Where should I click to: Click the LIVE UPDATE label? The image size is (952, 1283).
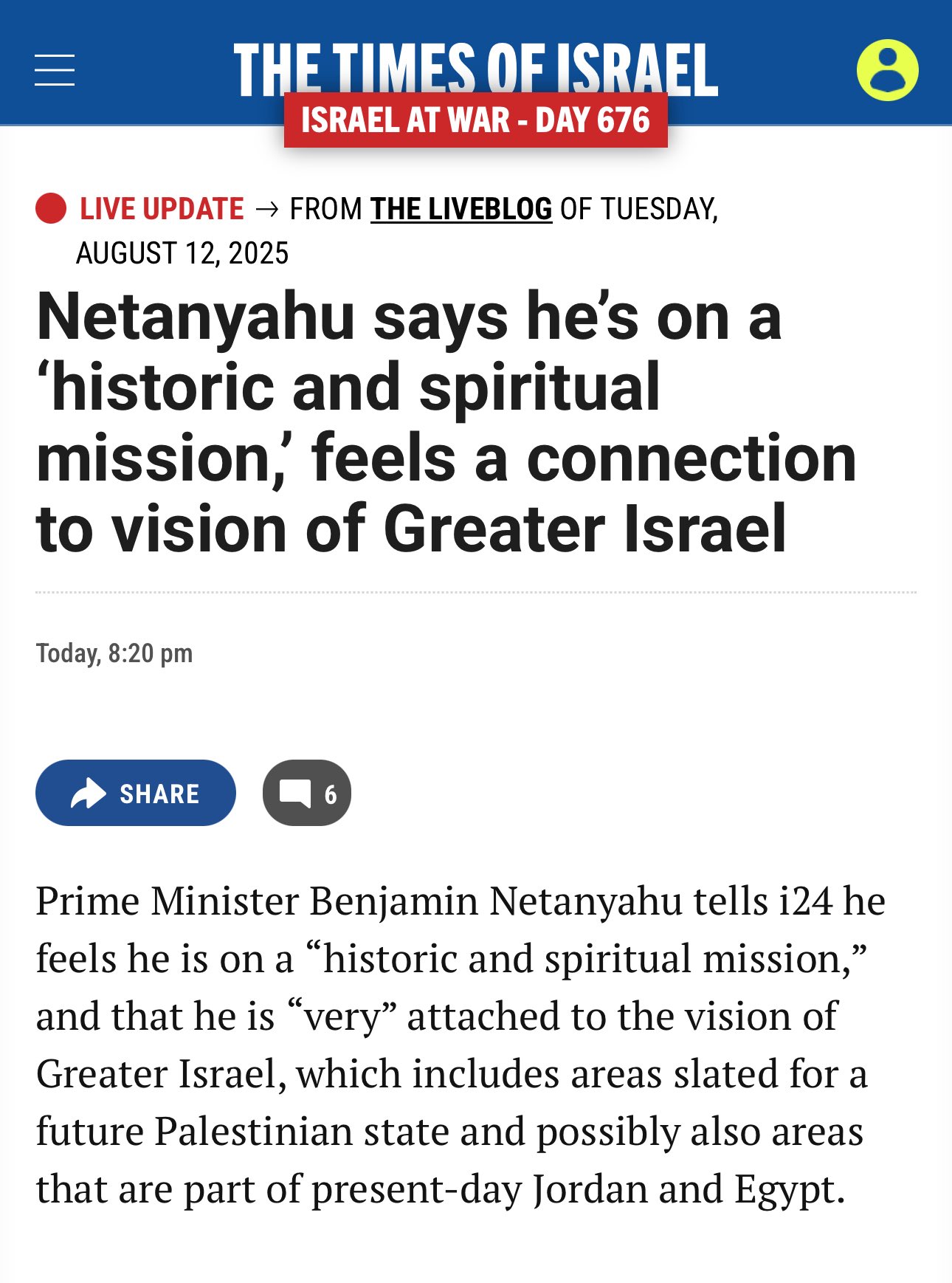pyautogui.click(x=162, y=209)
